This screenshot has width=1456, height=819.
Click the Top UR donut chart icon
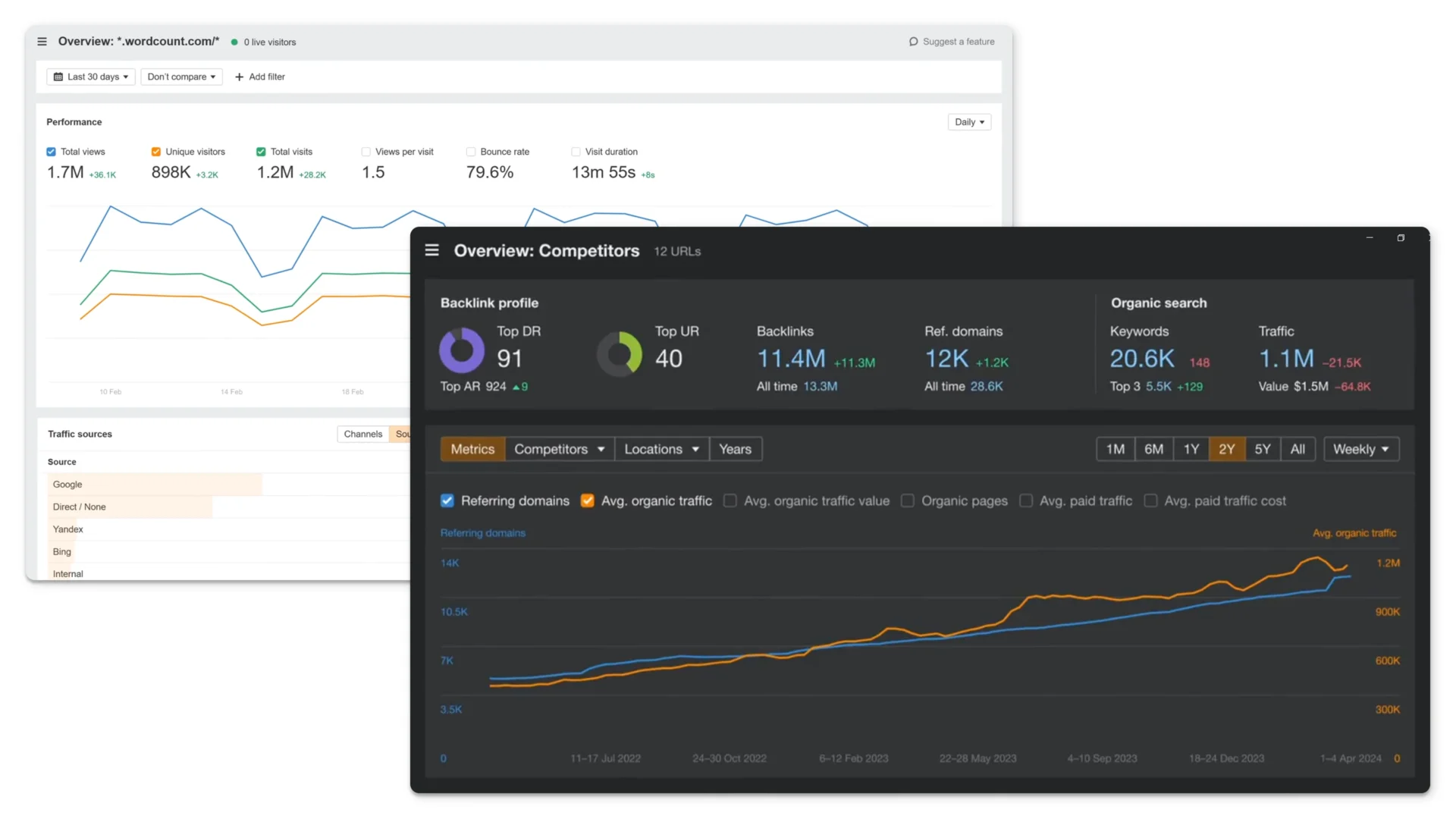click(x=620, y=353)
